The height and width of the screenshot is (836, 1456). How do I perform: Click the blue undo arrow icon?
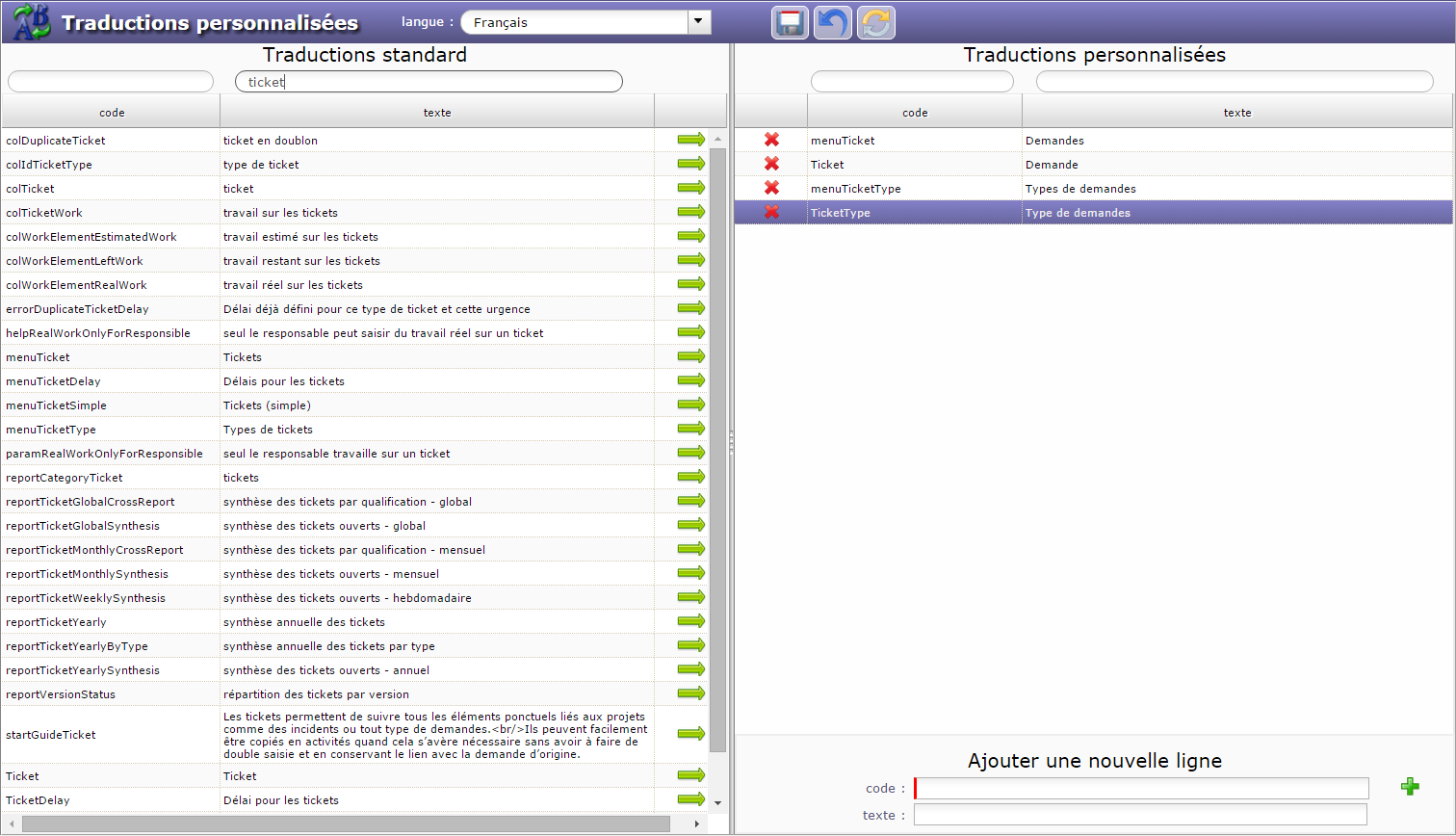click(x=833, y=22)
